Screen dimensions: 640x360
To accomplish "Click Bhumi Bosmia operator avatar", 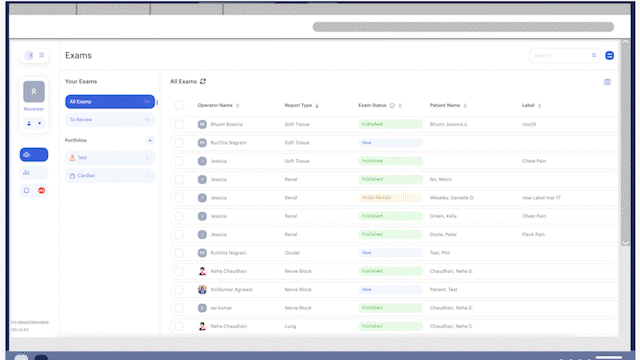I will (202, 124).
